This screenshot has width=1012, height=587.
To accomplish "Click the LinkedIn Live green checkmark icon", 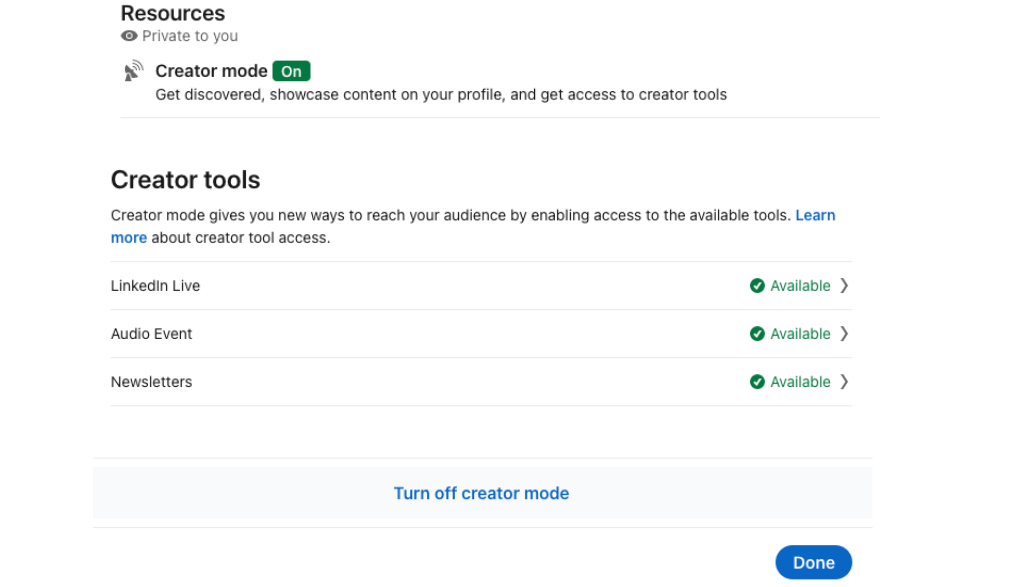I will (x=757, y=286).
